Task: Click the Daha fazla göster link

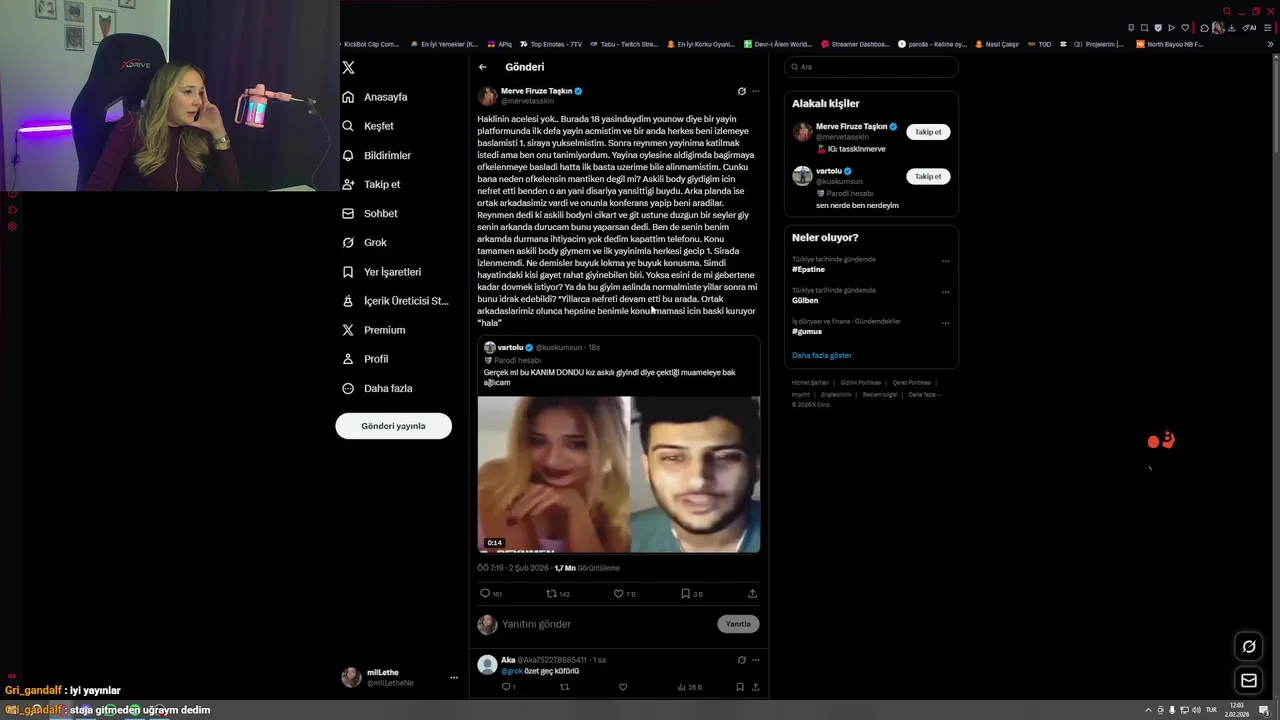Action: pyautogui.click(x=822, y=355)
